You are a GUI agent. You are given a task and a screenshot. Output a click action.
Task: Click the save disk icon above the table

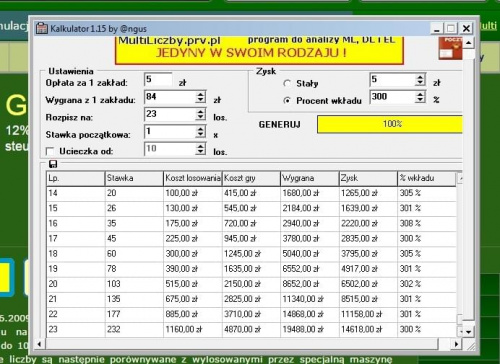coord(53,164)
